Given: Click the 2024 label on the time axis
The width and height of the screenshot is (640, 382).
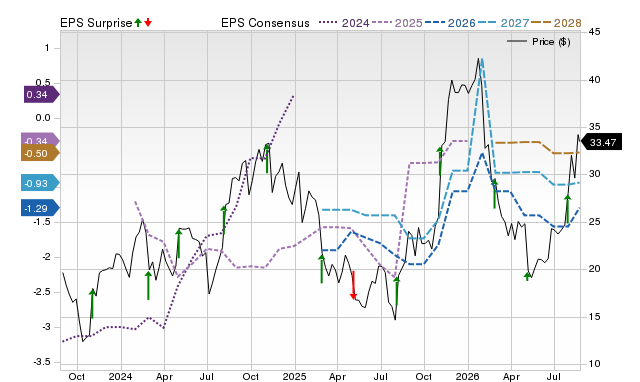Looking at the screenshot, I should click(120, 376).
